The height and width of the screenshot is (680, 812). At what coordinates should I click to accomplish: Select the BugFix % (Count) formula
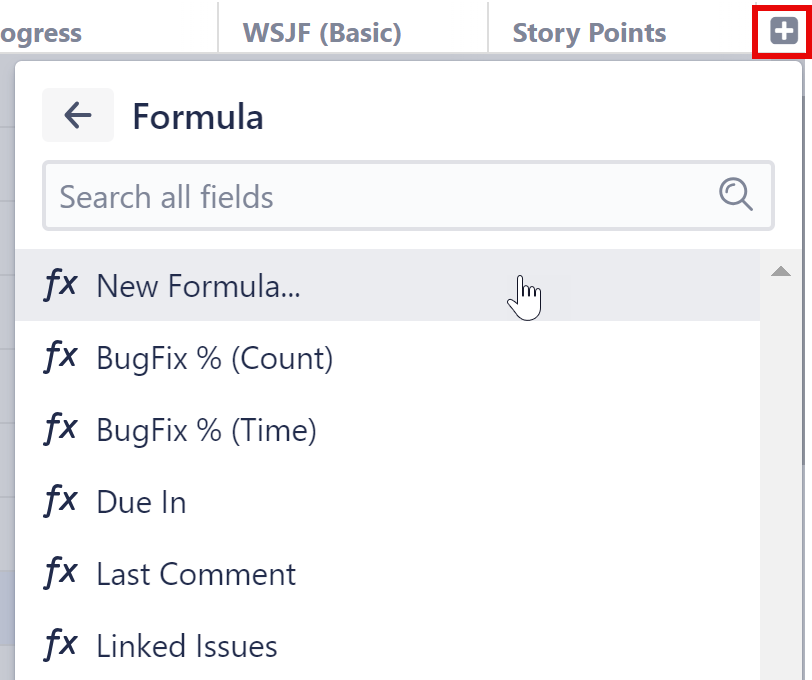tap(214, 357)
